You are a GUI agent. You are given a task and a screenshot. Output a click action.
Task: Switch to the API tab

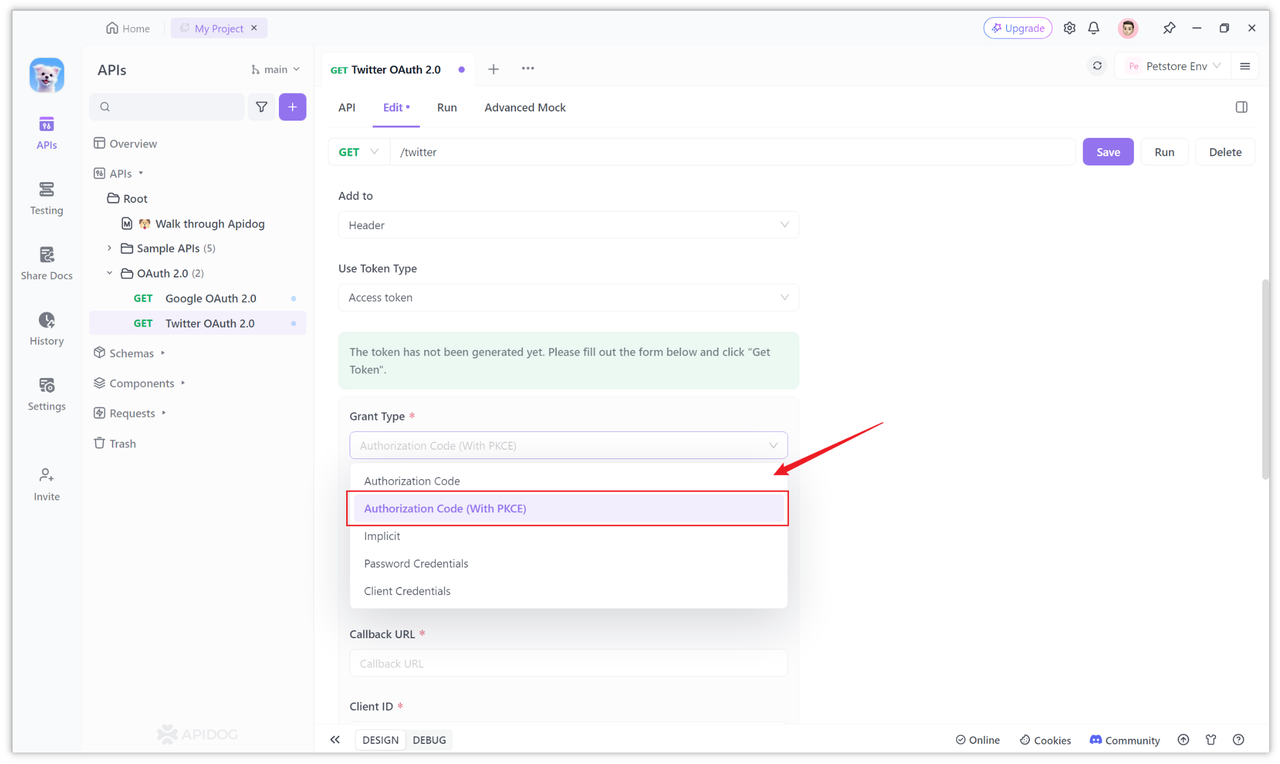[347, 107]
